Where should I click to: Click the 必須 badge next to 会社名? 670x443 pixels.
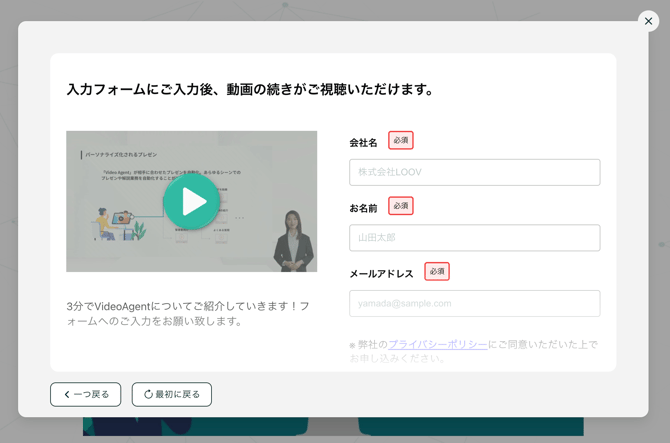(x=401, y=140)
